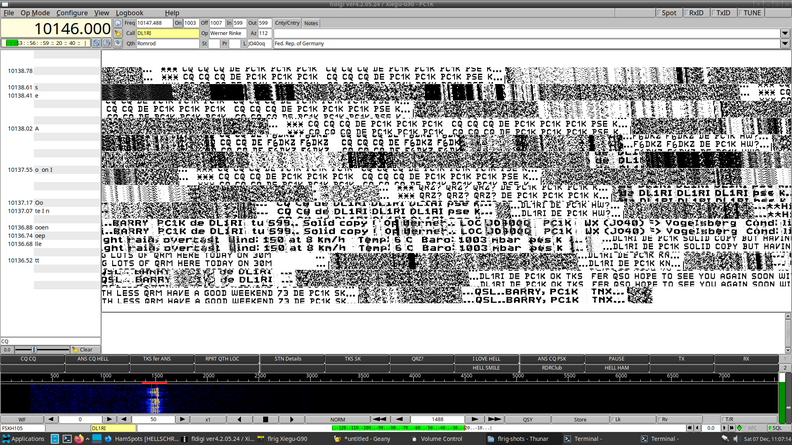Click the Call input field containing DL1RI
Screen dimensions: 792x445
pos(165,33)
